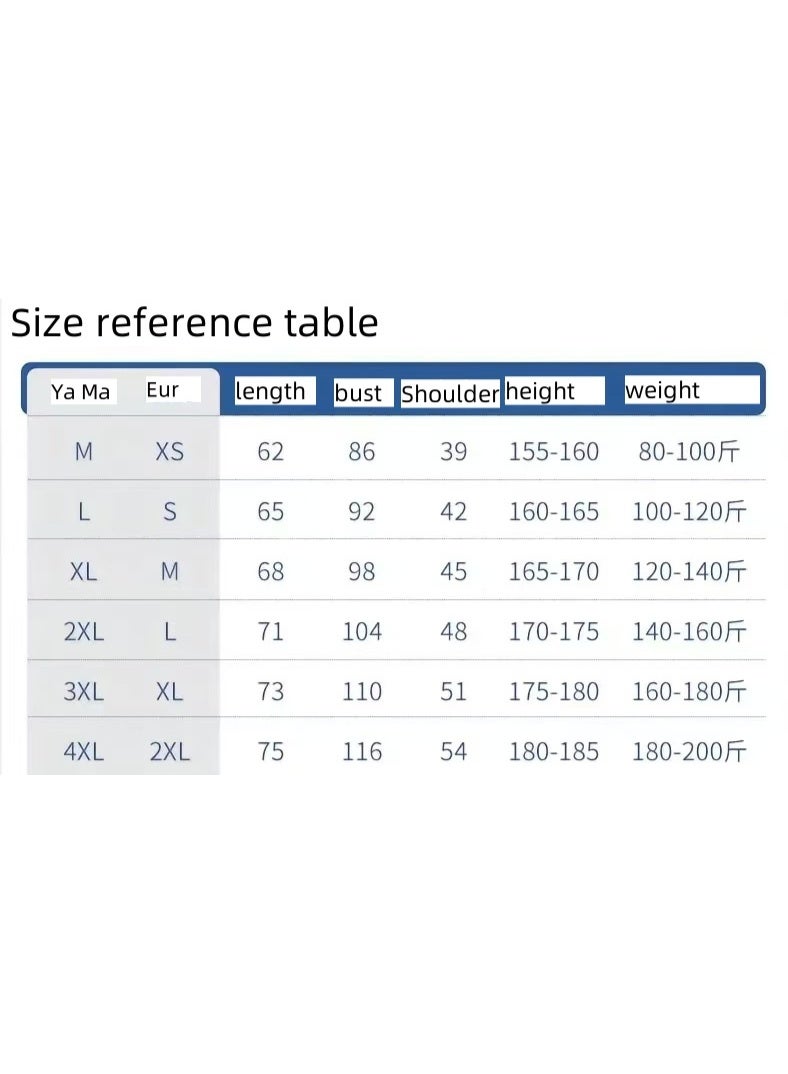Select the 4XL Ya Ma size cell
788x1074 pixels.
pyautogui.click(x=84, y=752)
